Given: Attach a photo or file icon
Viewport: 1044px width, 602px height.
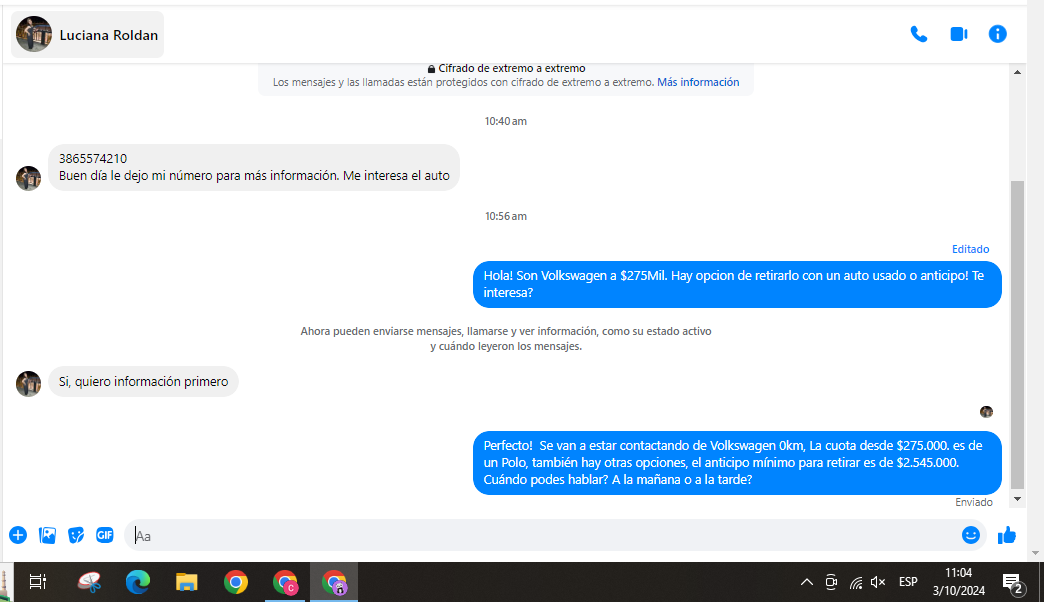Looking at the screenshot, I should pyautogui.click(x=47, y=535).
